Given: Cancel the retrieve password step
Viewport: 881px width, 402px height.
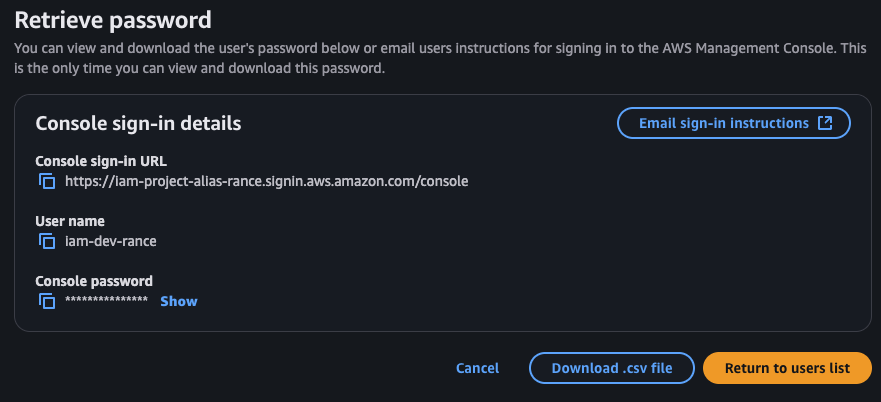Looking at the screenshot, I should 478,368.
